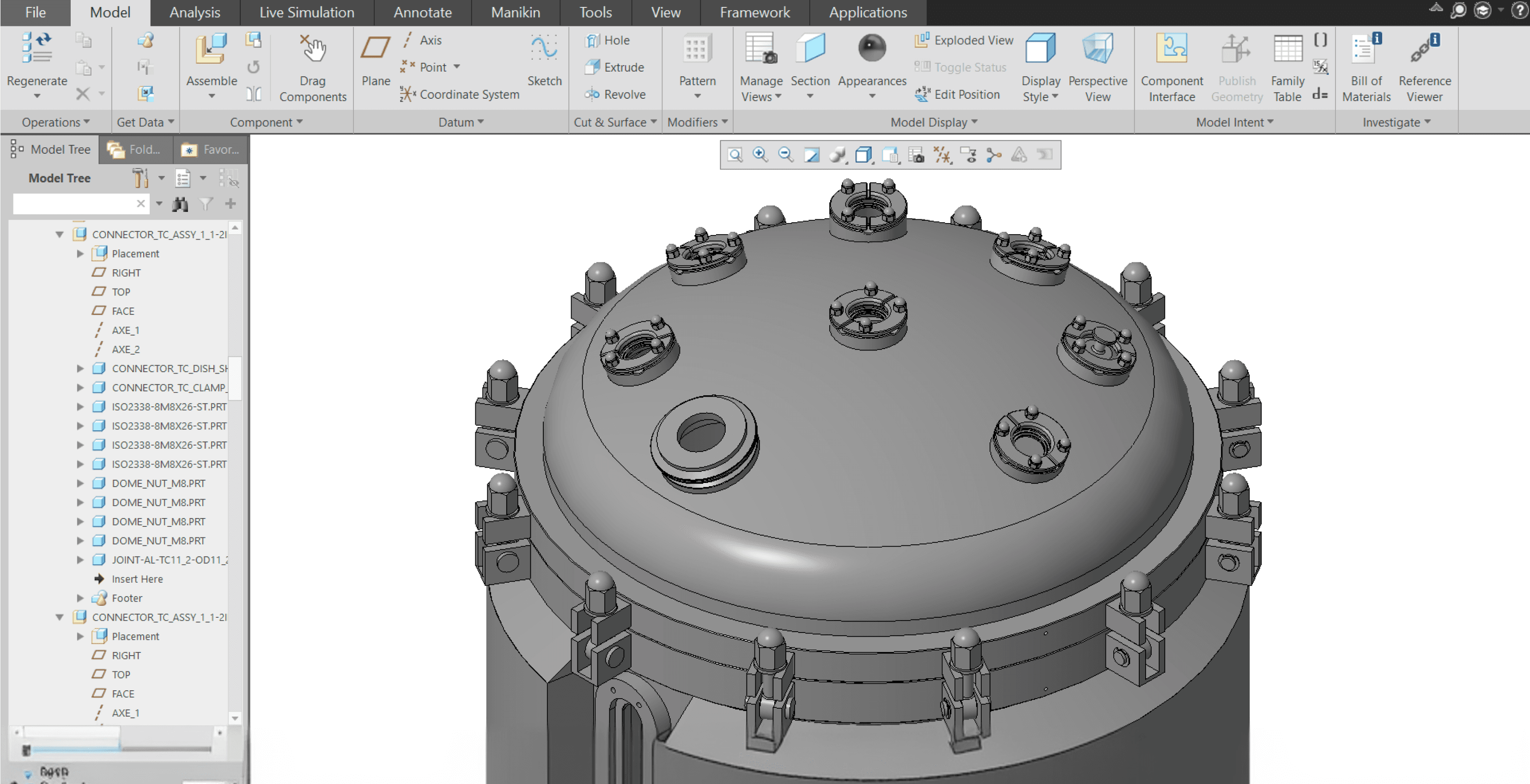Open the Annotate ribbon tab
Image resolution: width=1530 pixels, height=784 pixels.
click(x=422, y=12)
